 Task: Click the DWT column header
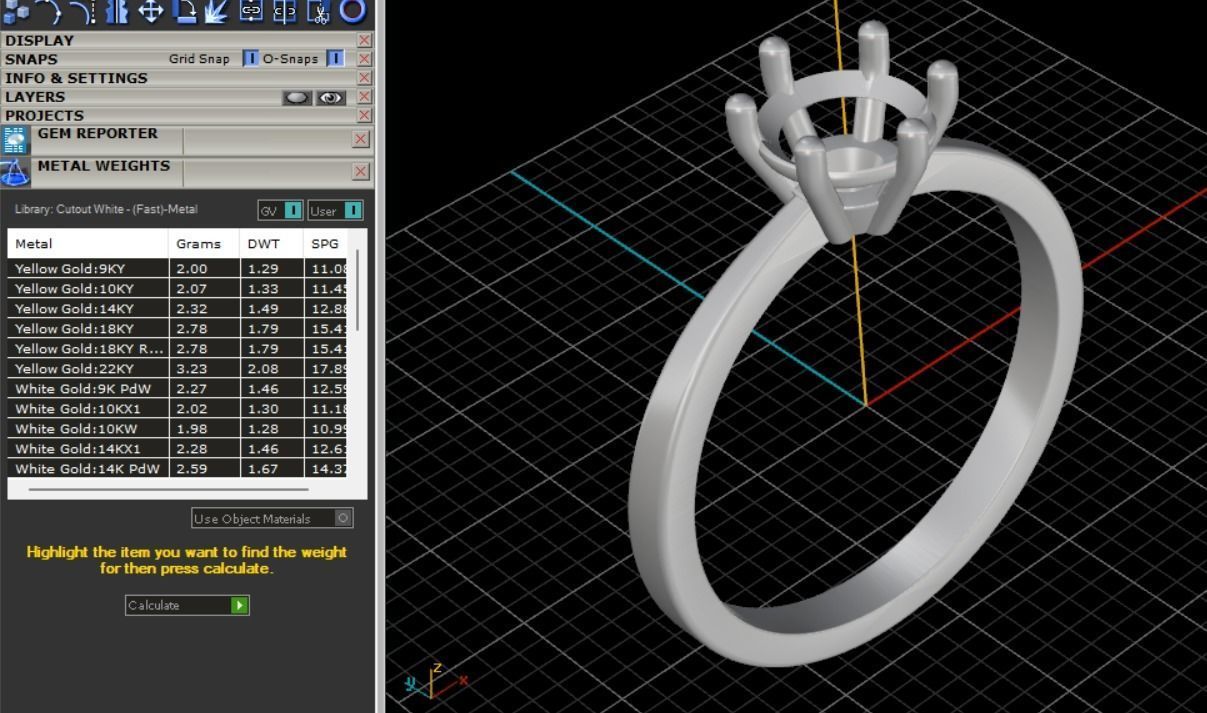click(271, 243)
